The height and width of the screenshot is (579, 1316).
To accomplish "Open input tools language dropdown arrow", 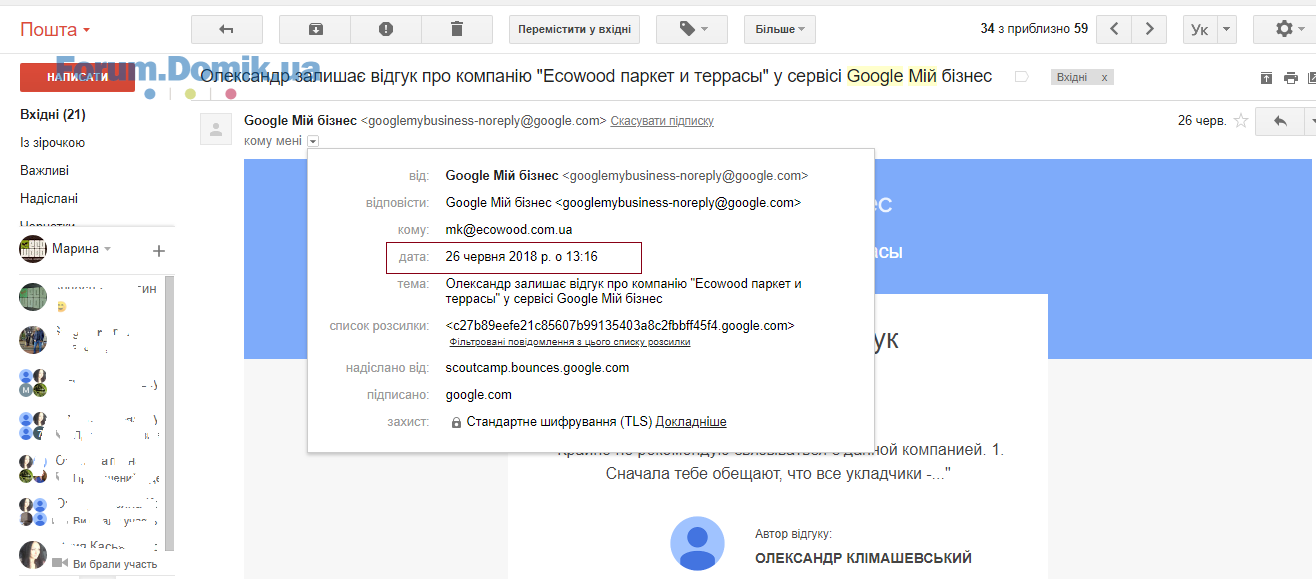I will (x=1228, y=29).
